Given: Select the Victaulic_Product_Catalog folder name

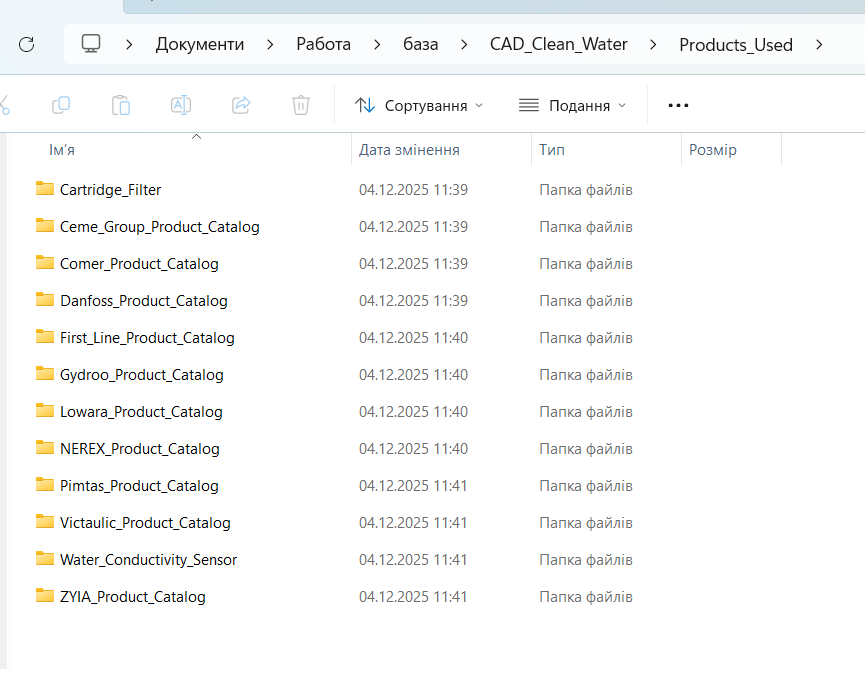Looking at the screenshot, I should [145, 523].
